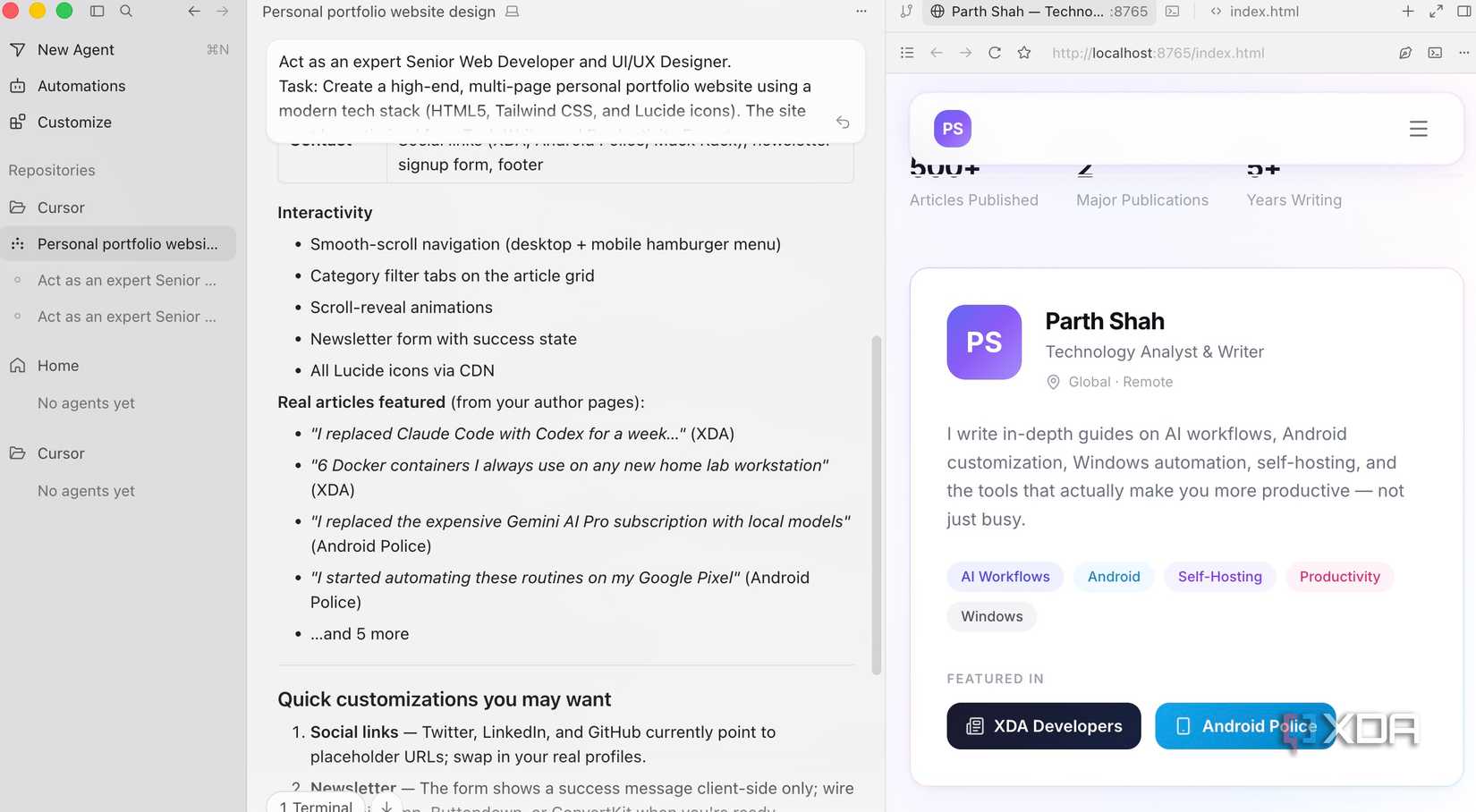Click the pinned prompt message box
This screenshot has width=1476, height=812.
[565, 90]
